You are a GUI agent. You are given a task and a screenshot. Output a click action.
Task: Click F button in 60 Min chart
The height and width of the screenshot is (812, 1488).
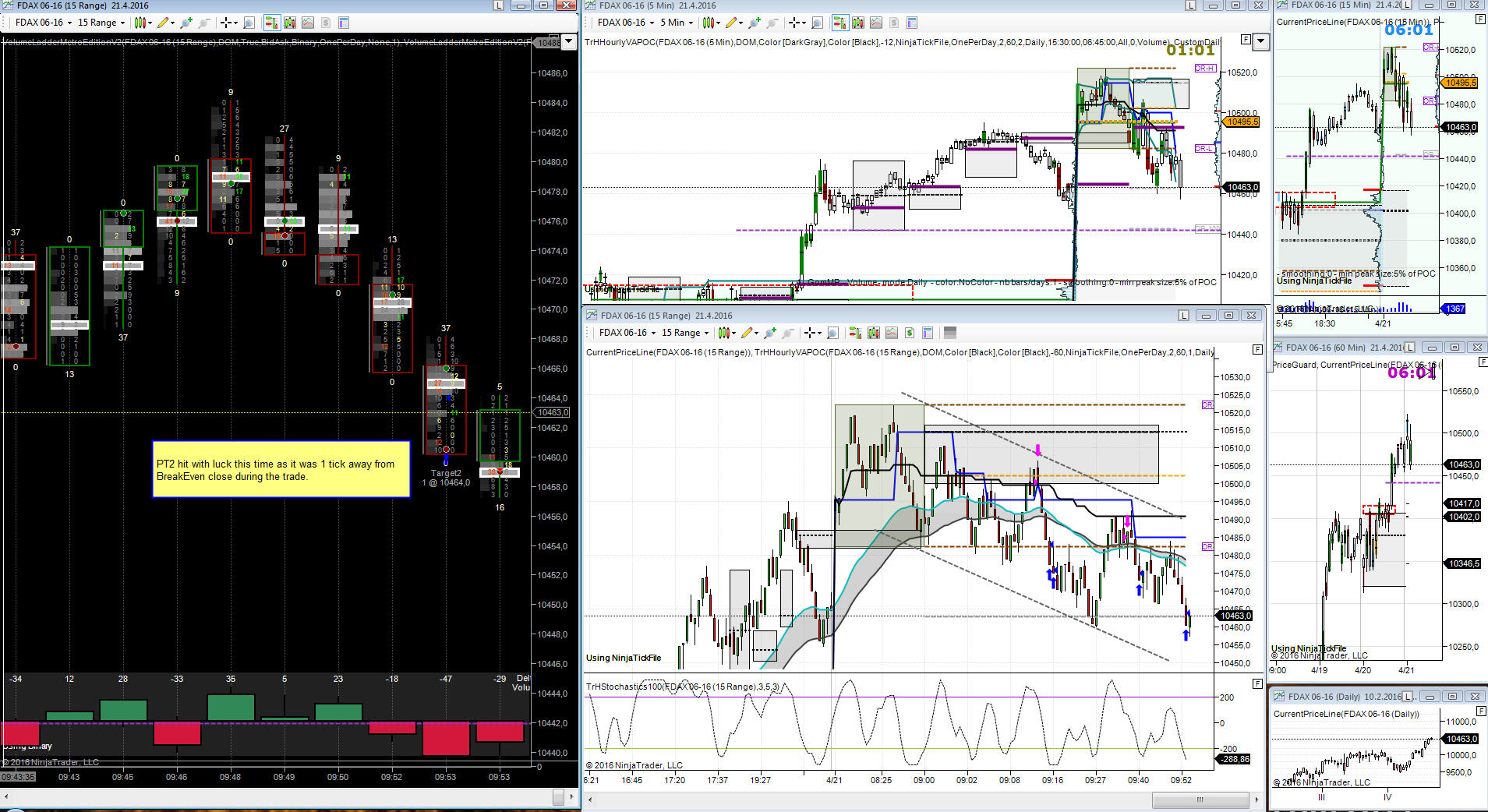point(1483,362)
